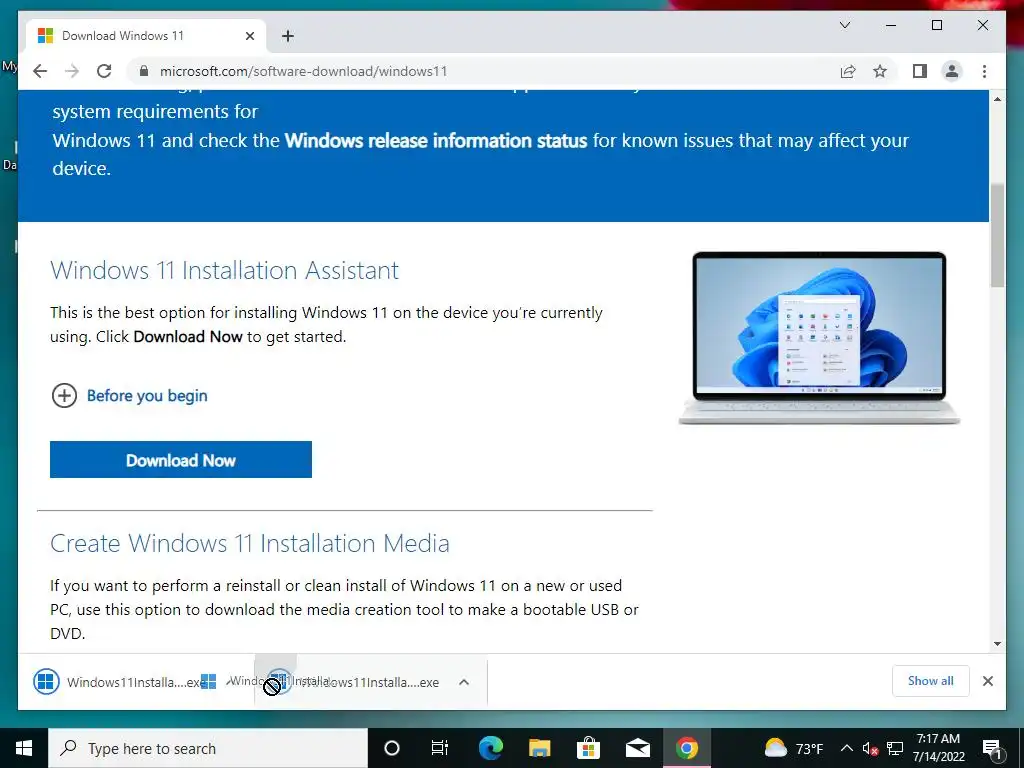The height and width of the screenshot is (768, 1024).
Task: Reload the Download Windows 11 page
Action: click(104, 71)
